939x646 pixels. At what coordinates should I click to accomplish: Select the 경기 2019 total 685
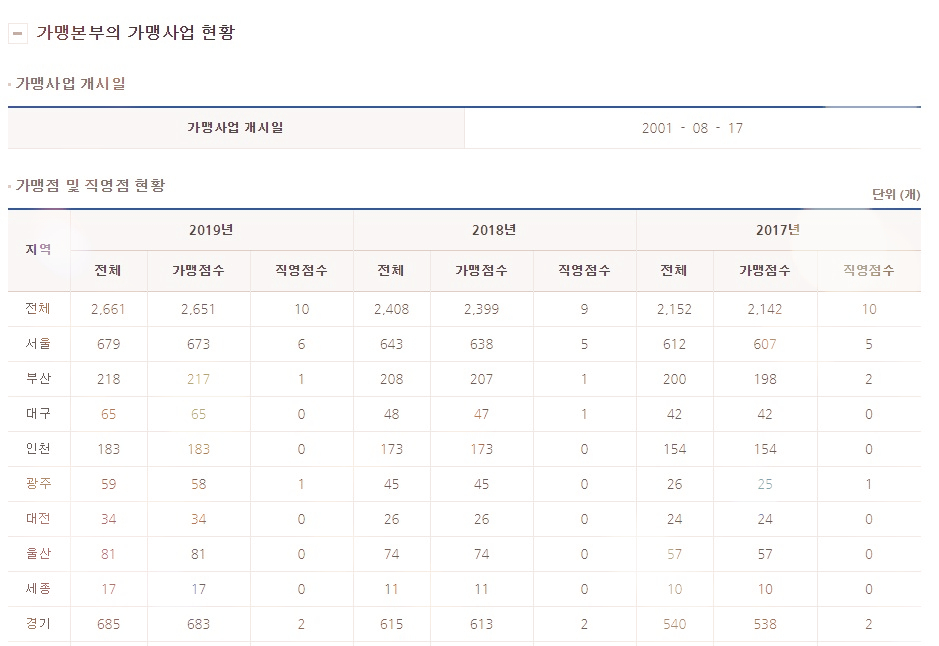(x=108, y=624)
